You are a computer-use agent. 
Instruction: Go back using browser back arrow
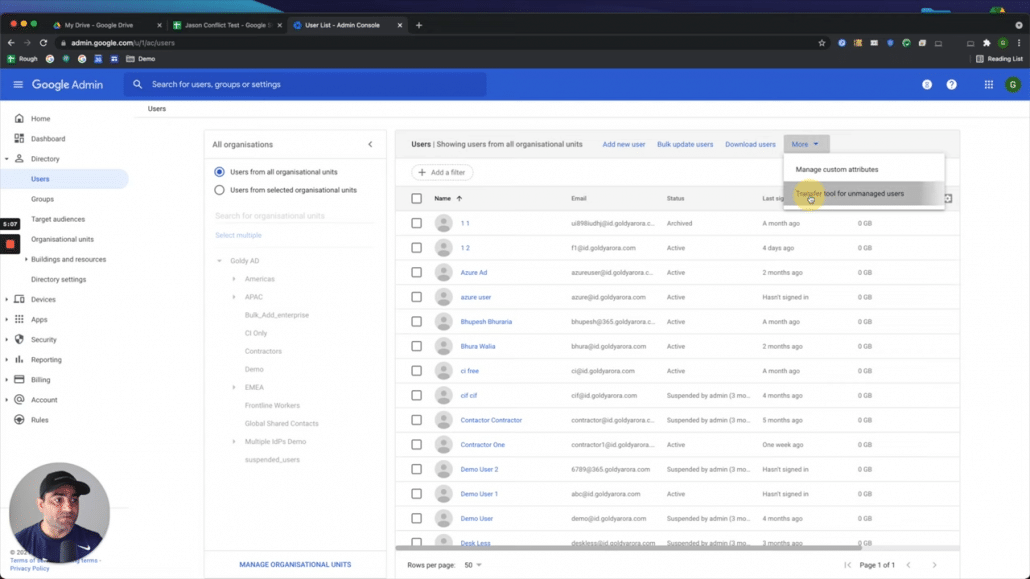(11, 43)
